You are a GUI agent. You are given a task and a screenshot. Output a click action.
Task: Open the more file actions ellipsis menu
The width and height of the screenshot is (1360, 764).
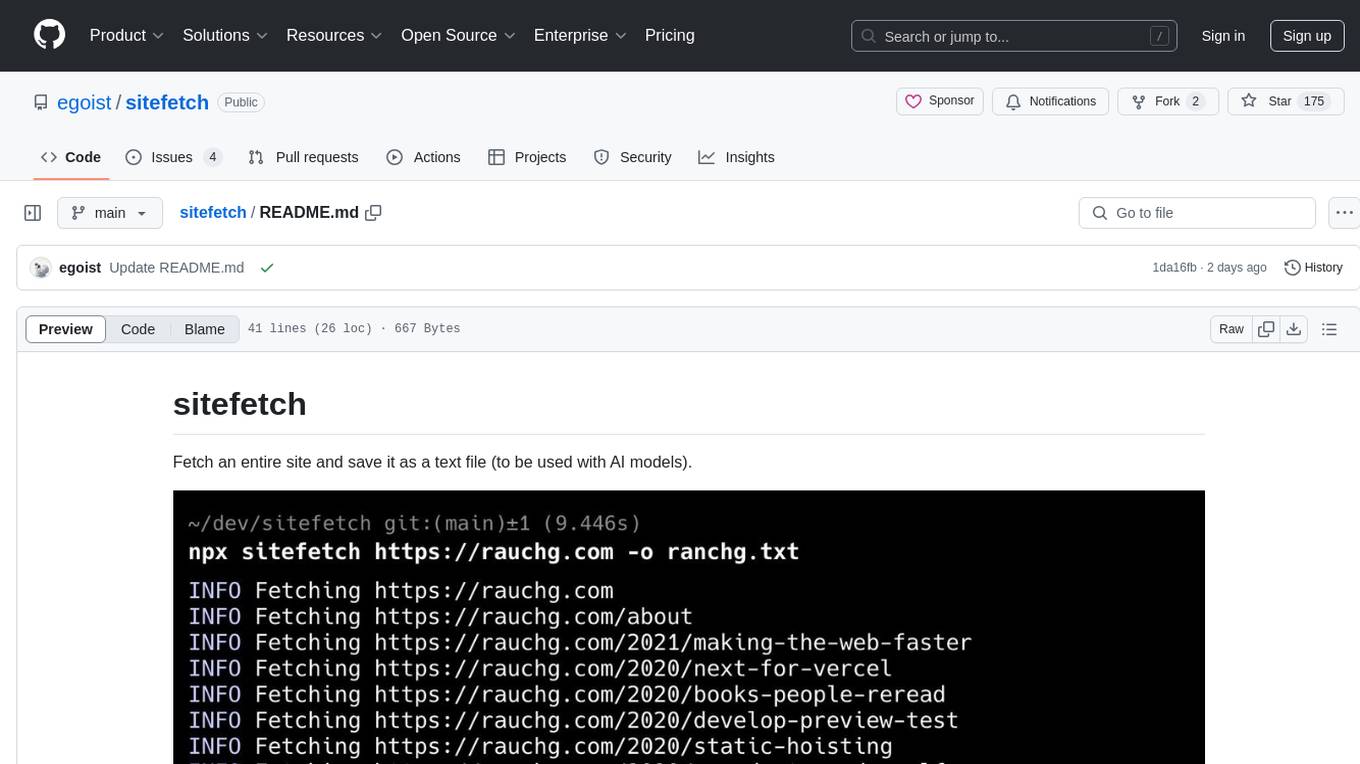coord(1344,213)
